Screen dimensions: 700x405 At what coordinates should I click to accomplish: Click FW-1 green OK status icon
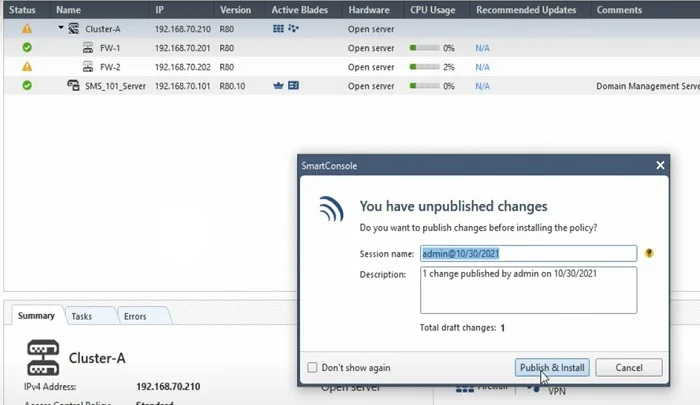pos(27,47)
